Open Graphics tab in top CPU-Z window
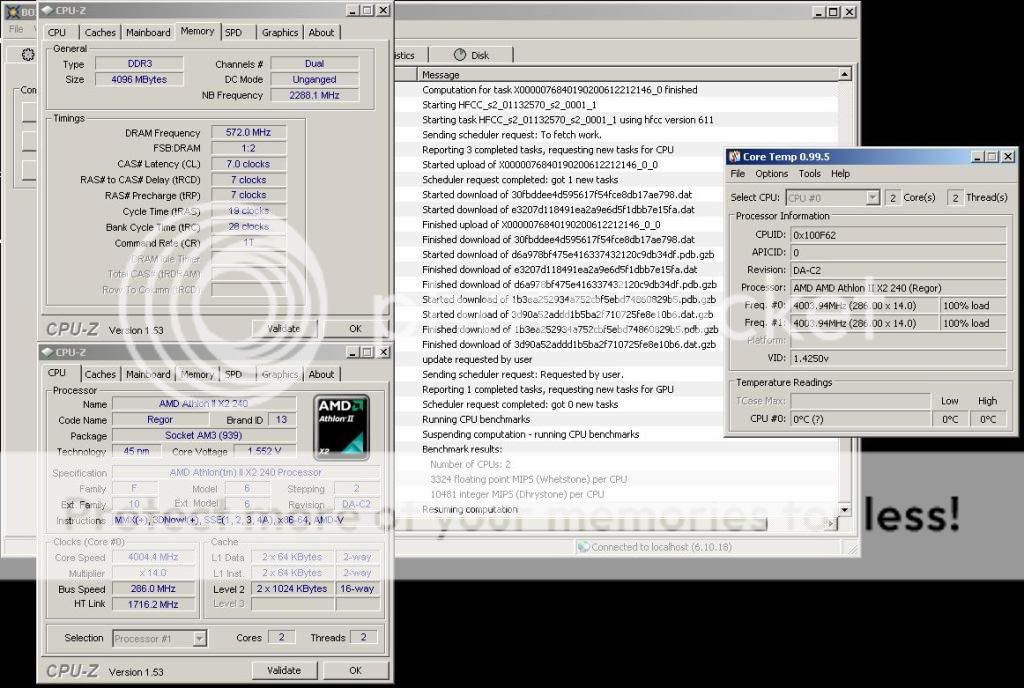Image resolution: width=1024 pixels, height=688 pixels. pos(280,32)
